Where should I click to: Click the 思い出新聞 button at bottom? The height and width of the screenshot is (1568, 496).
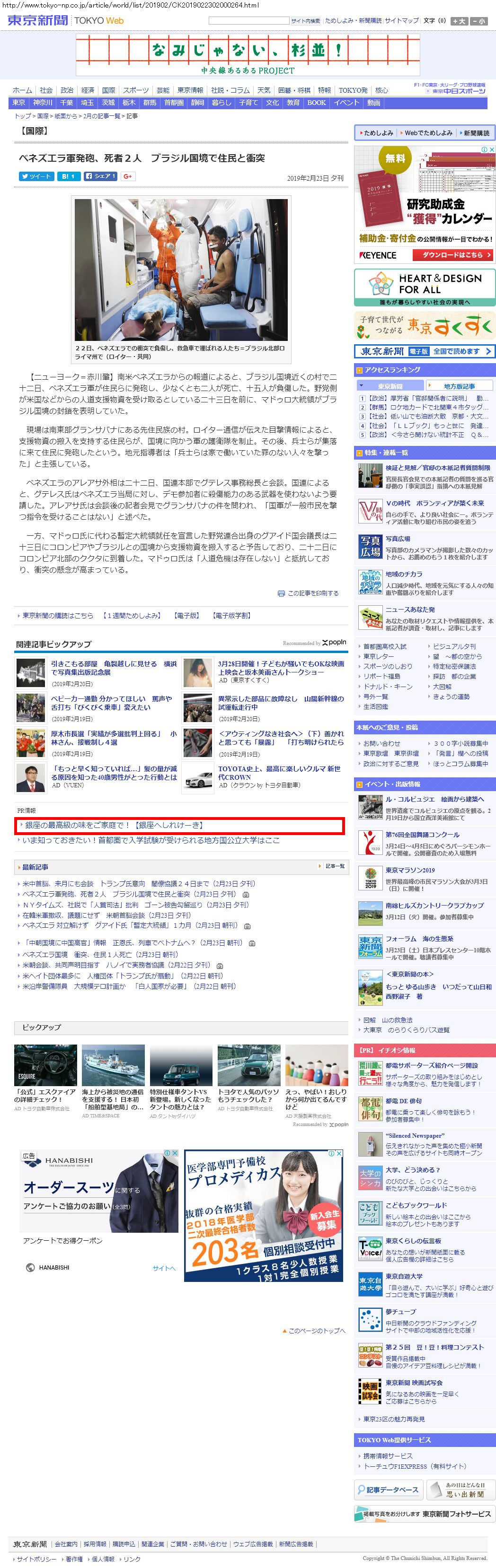tap(461, 1490)
